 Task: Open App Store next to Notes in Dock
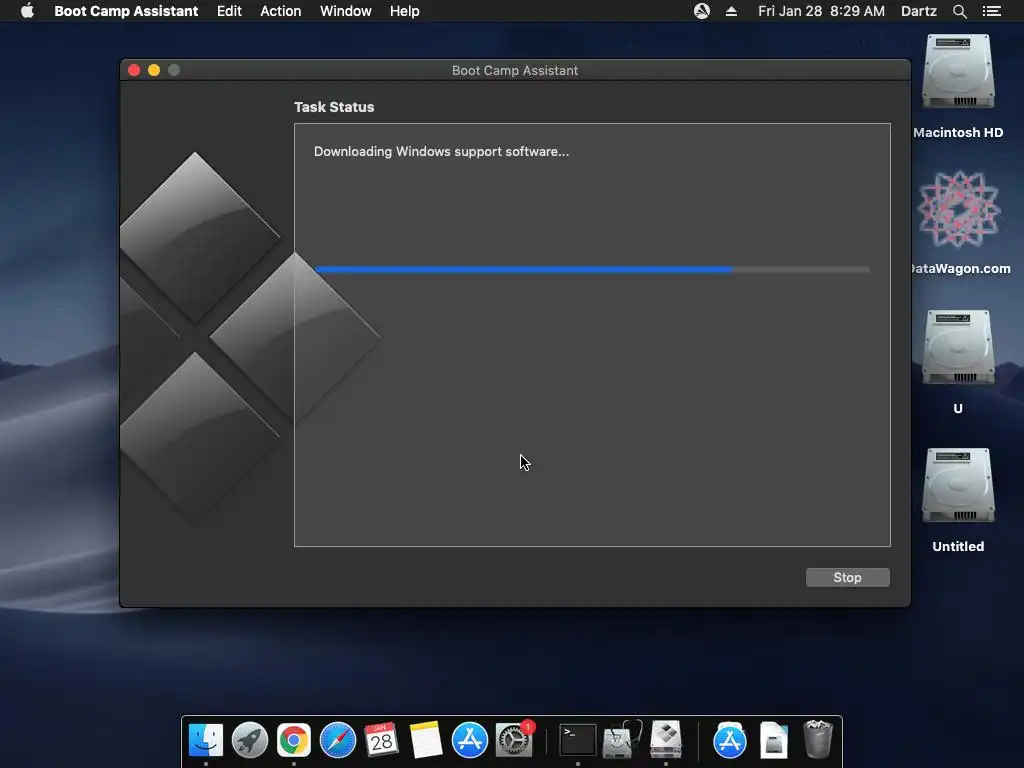[470, 741]
